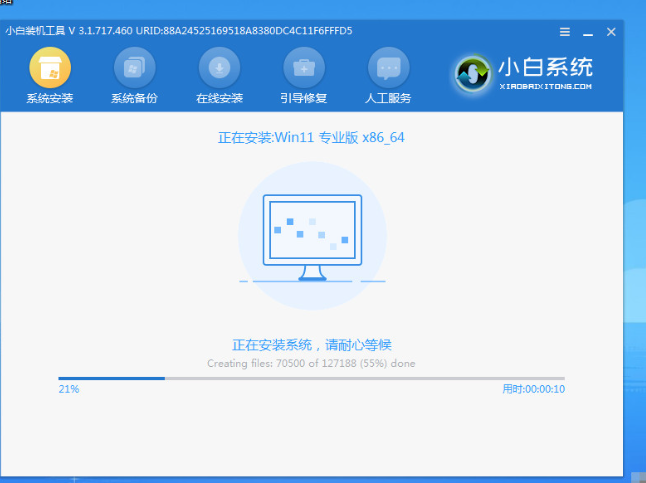Click the 正在安装系统，请耐心等候 message
Image resolution: width=646 pixels, height=483 pixels.
(312, 345)
